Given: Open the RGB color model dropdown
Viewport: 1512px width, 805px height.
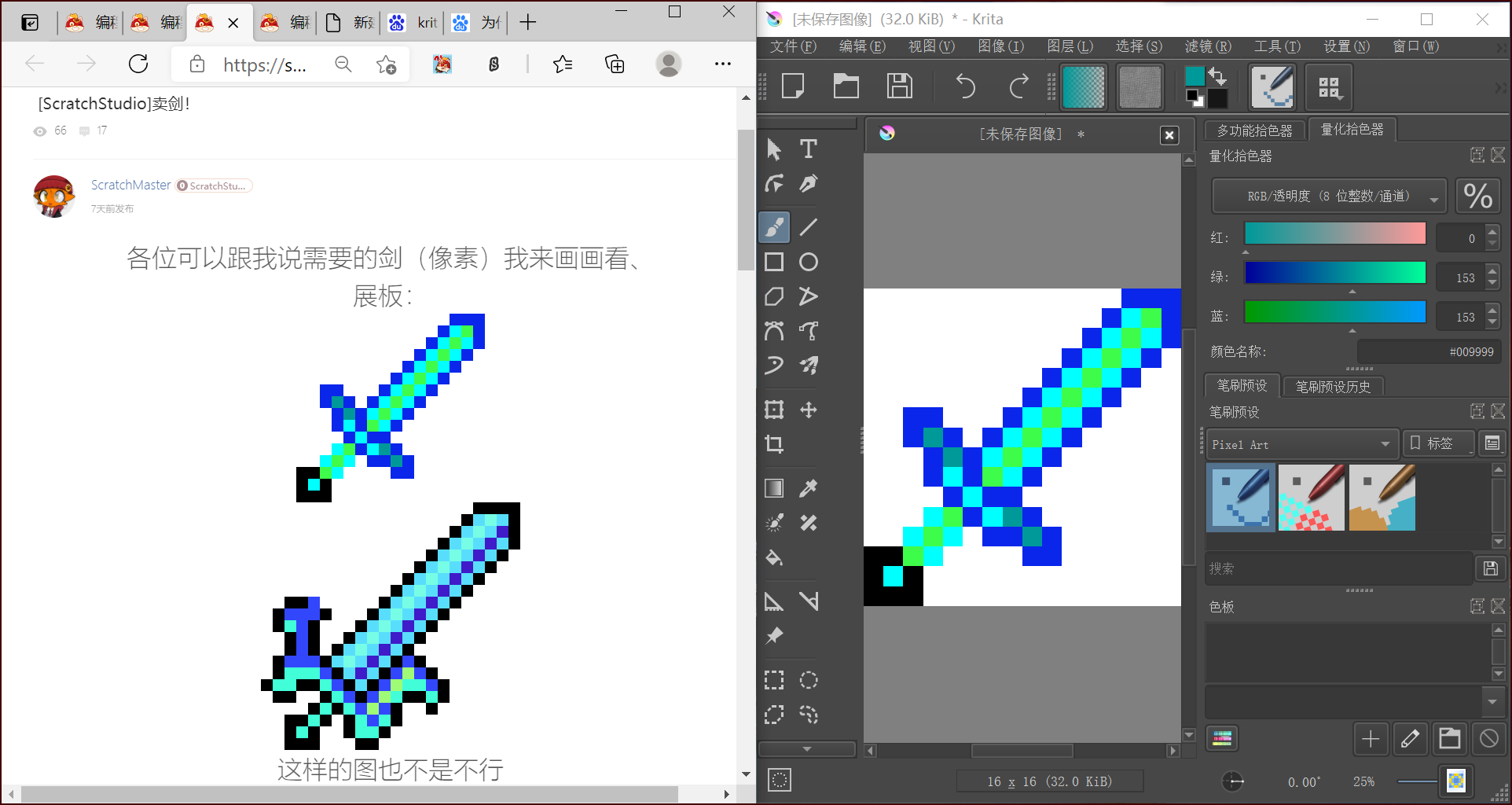Looking at the screenshot, I should click(x=1330, y=197).
